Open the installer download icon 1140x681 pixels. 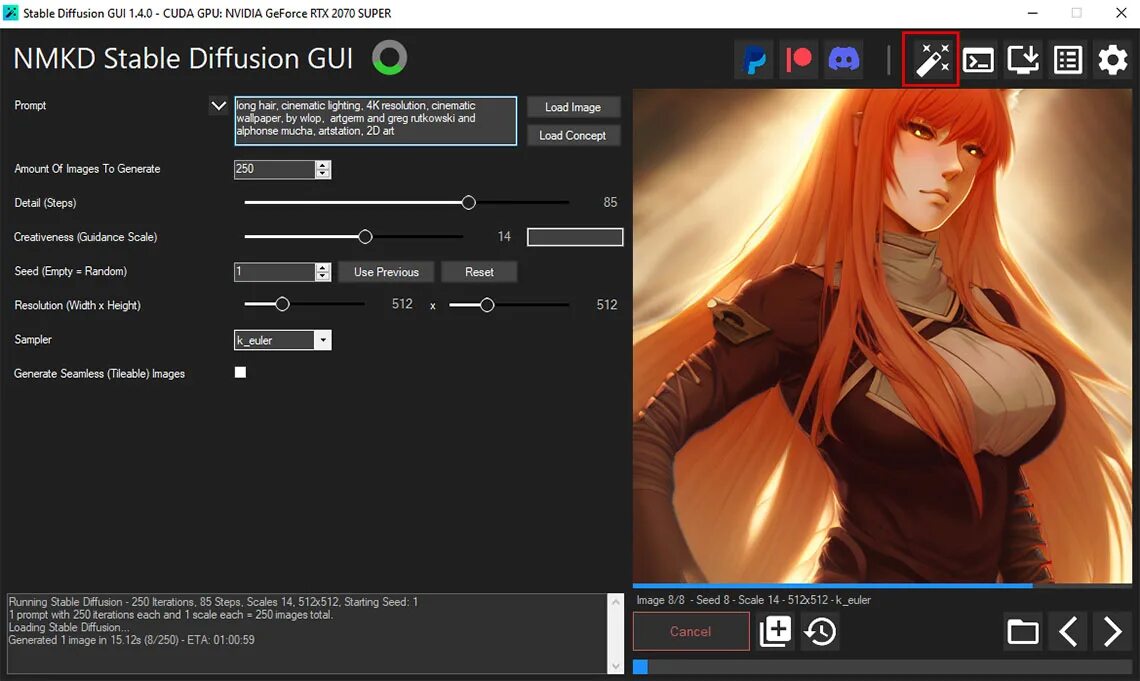point(1022,60)
